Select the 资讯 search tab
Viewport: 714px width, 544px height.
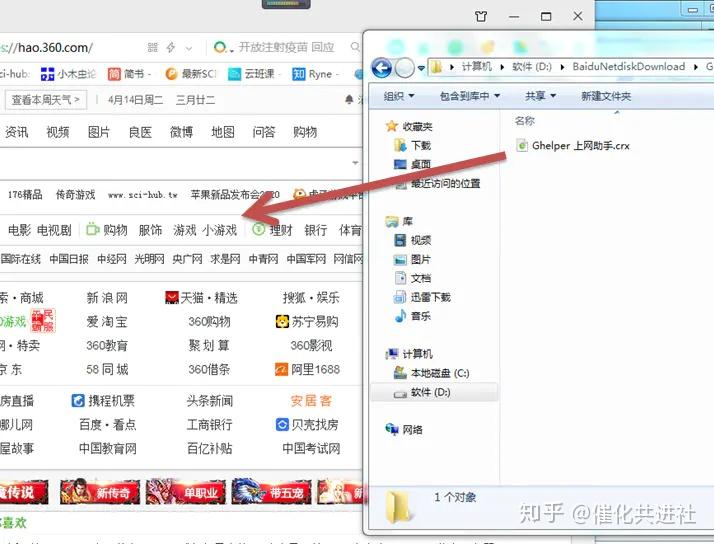point(17,132)
